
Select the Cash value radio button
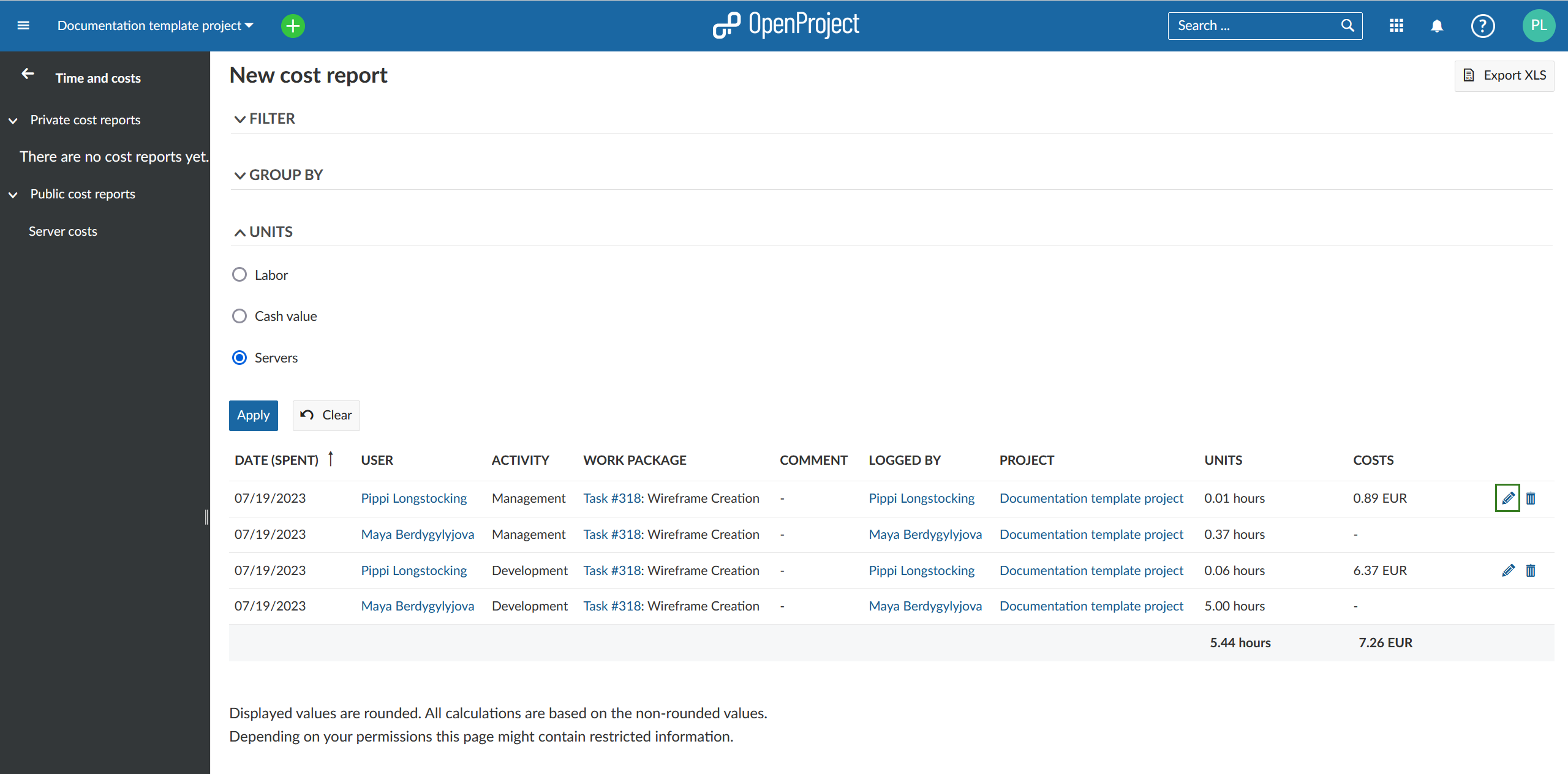click(240, 316)
